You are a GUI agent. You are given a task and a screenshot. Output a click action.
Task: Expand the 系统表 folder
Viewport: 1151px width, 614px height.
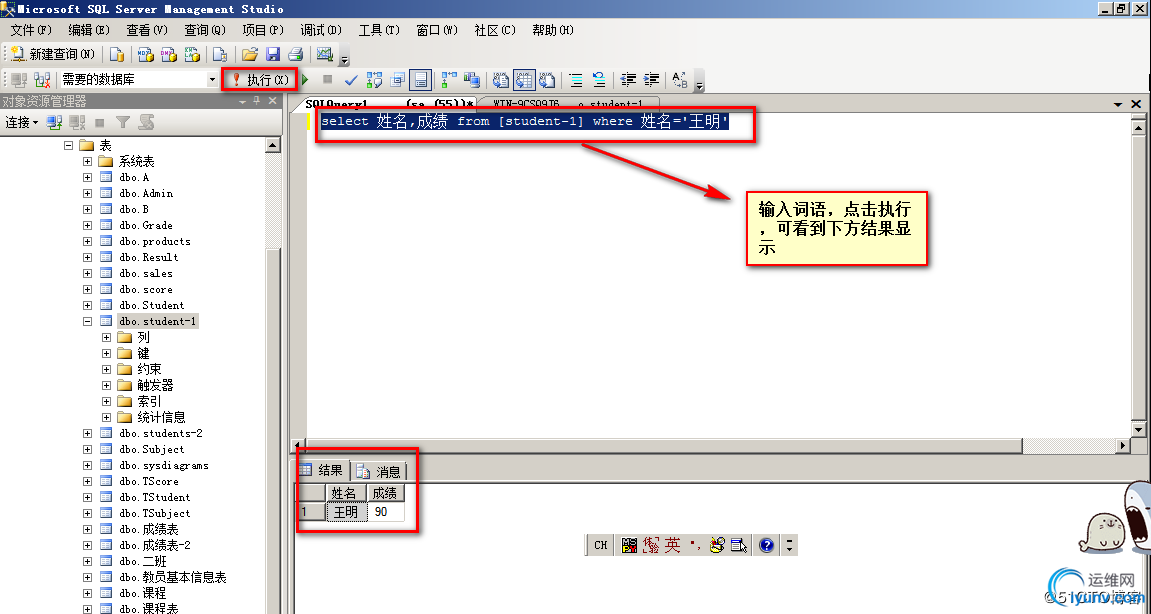click(x=87, y=162)
